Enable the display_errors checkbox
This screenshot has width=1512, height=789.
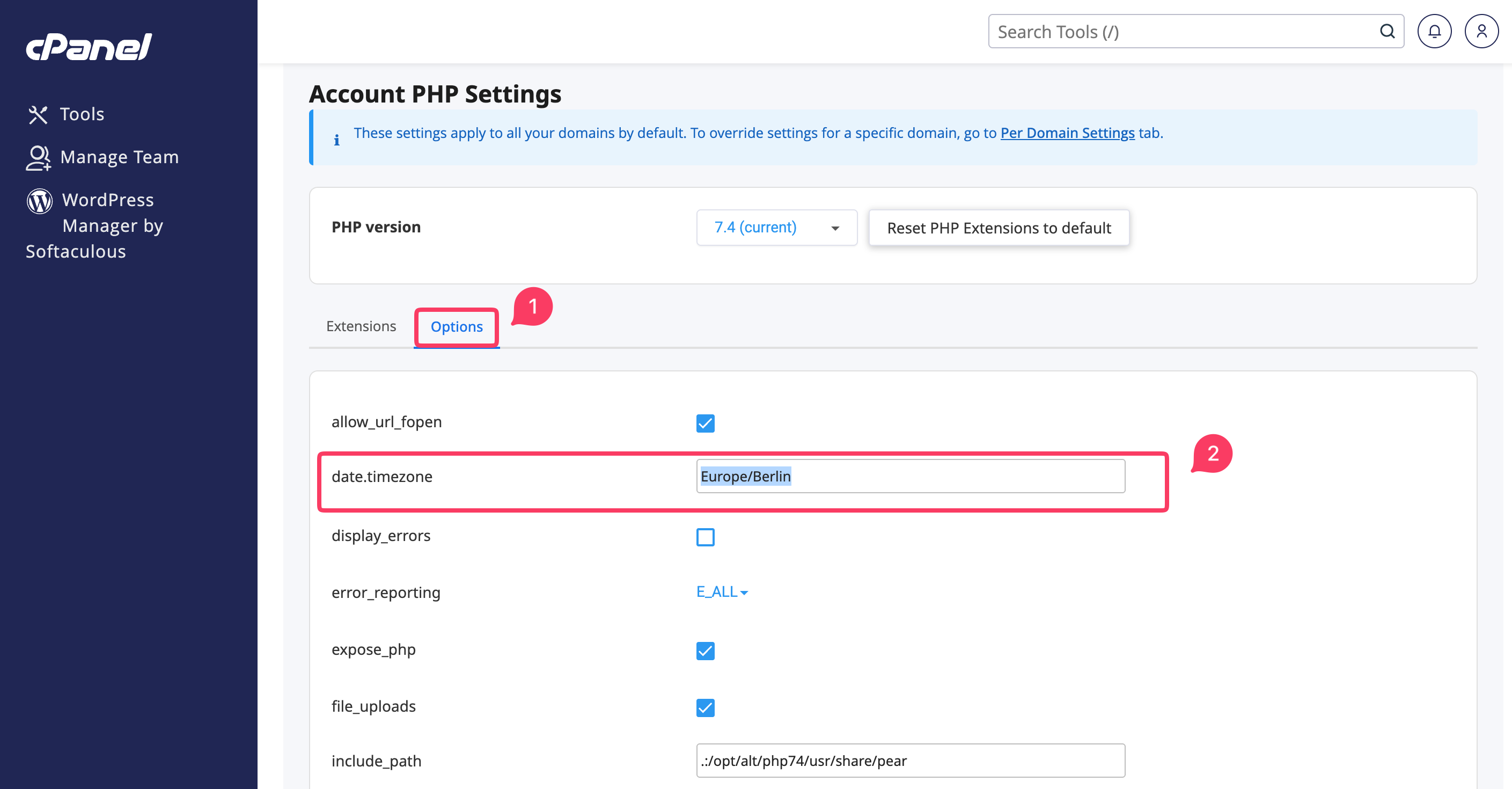point(705,537)
